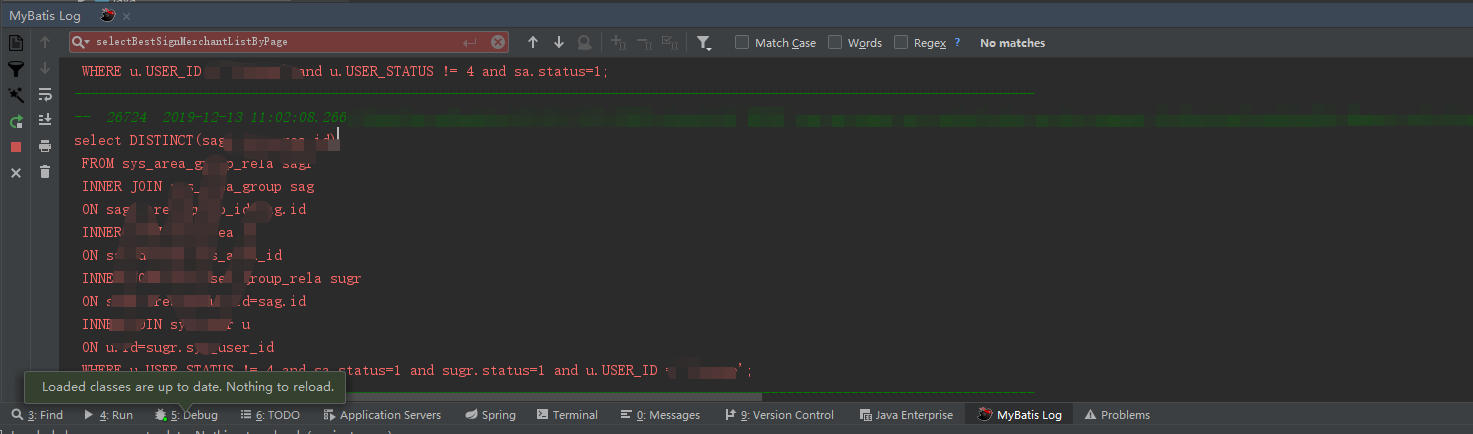Viewport: 1473px width, 434px height.
Task: Open the Debug tool window
Action: (x=186, y=415)
